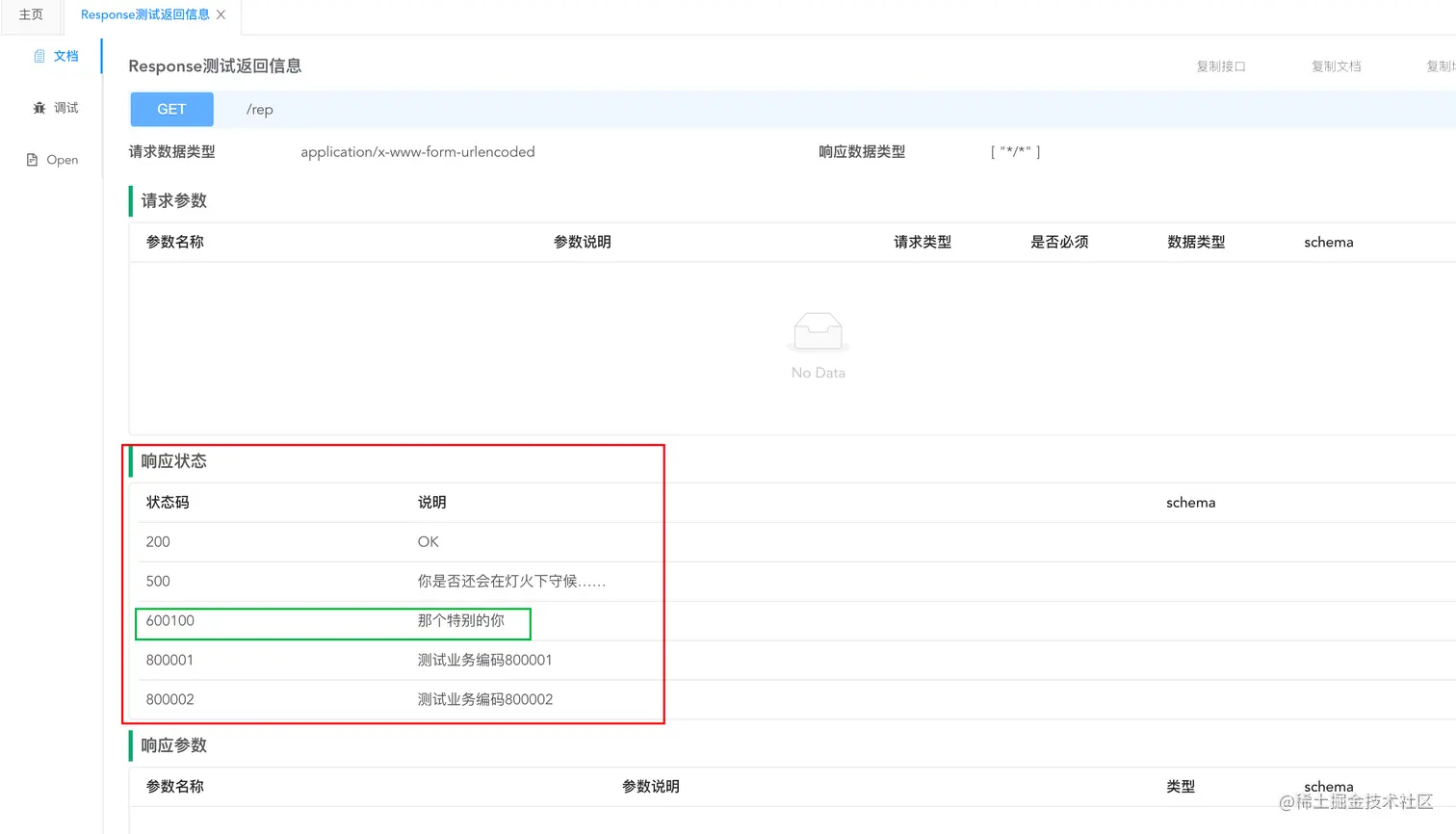The image size is (1456, 834).
Task: Click the 复制接口 button
Action: (x=1221, y=66)
